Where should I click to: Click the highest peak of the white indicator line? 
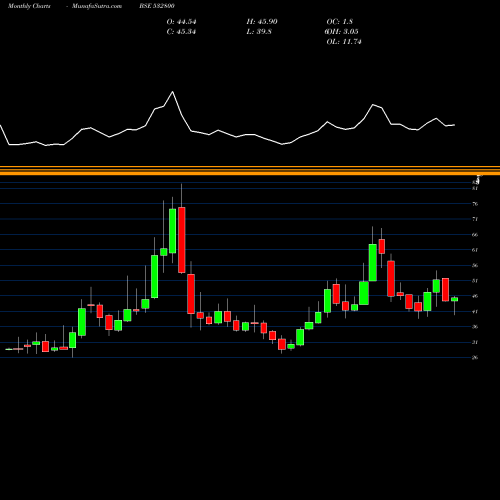coord(173,92)
